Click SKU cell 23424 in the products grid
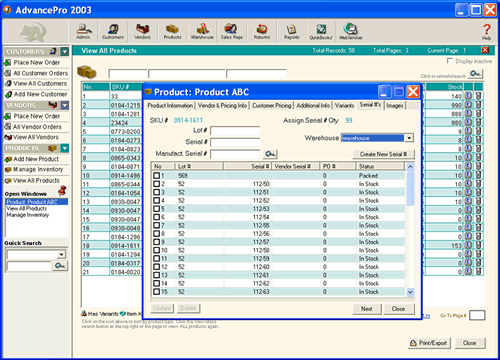The height and width of the screenshot is (360, 500). click(x=125, y=122)
